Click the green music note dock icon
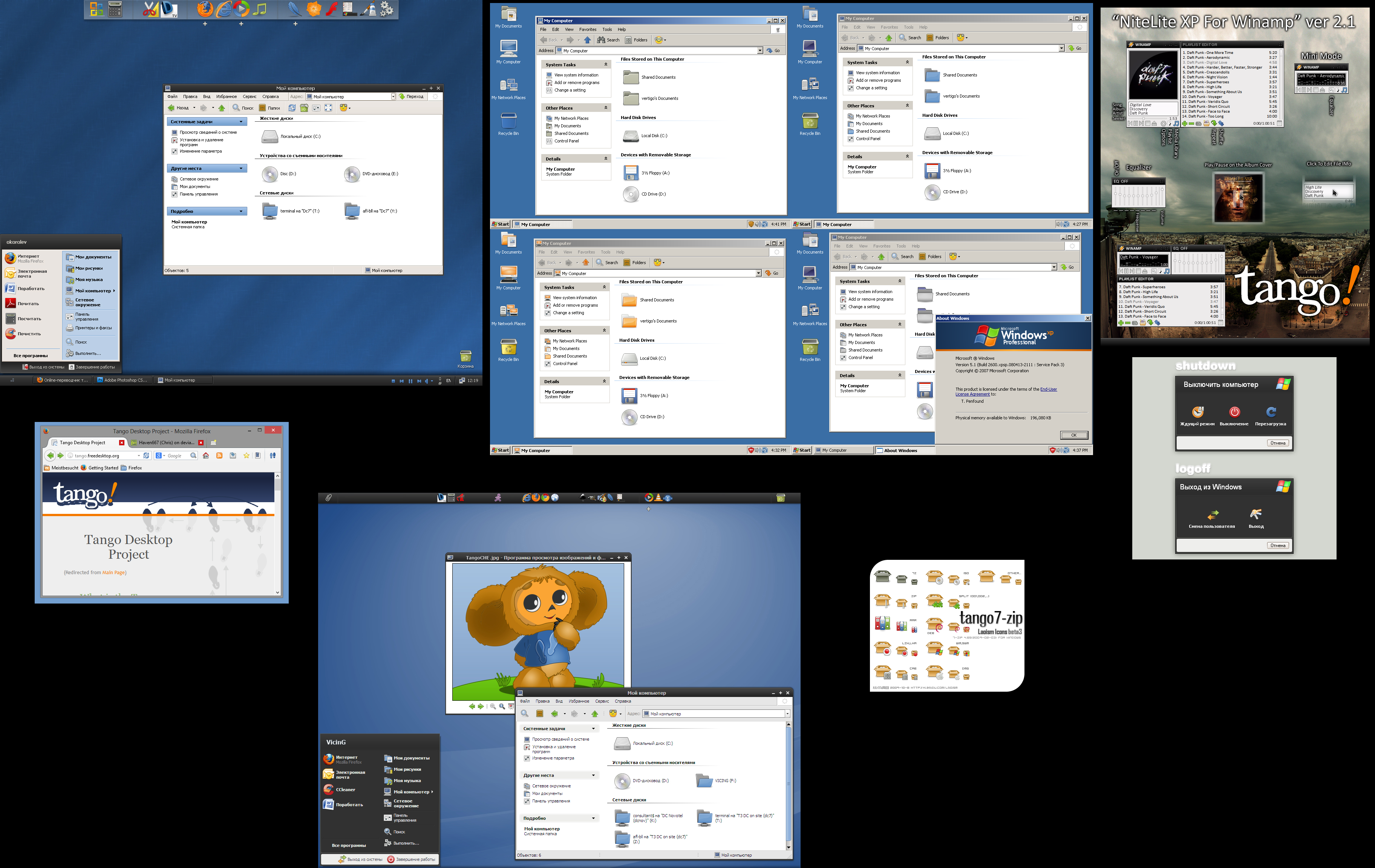 [260, 9]
